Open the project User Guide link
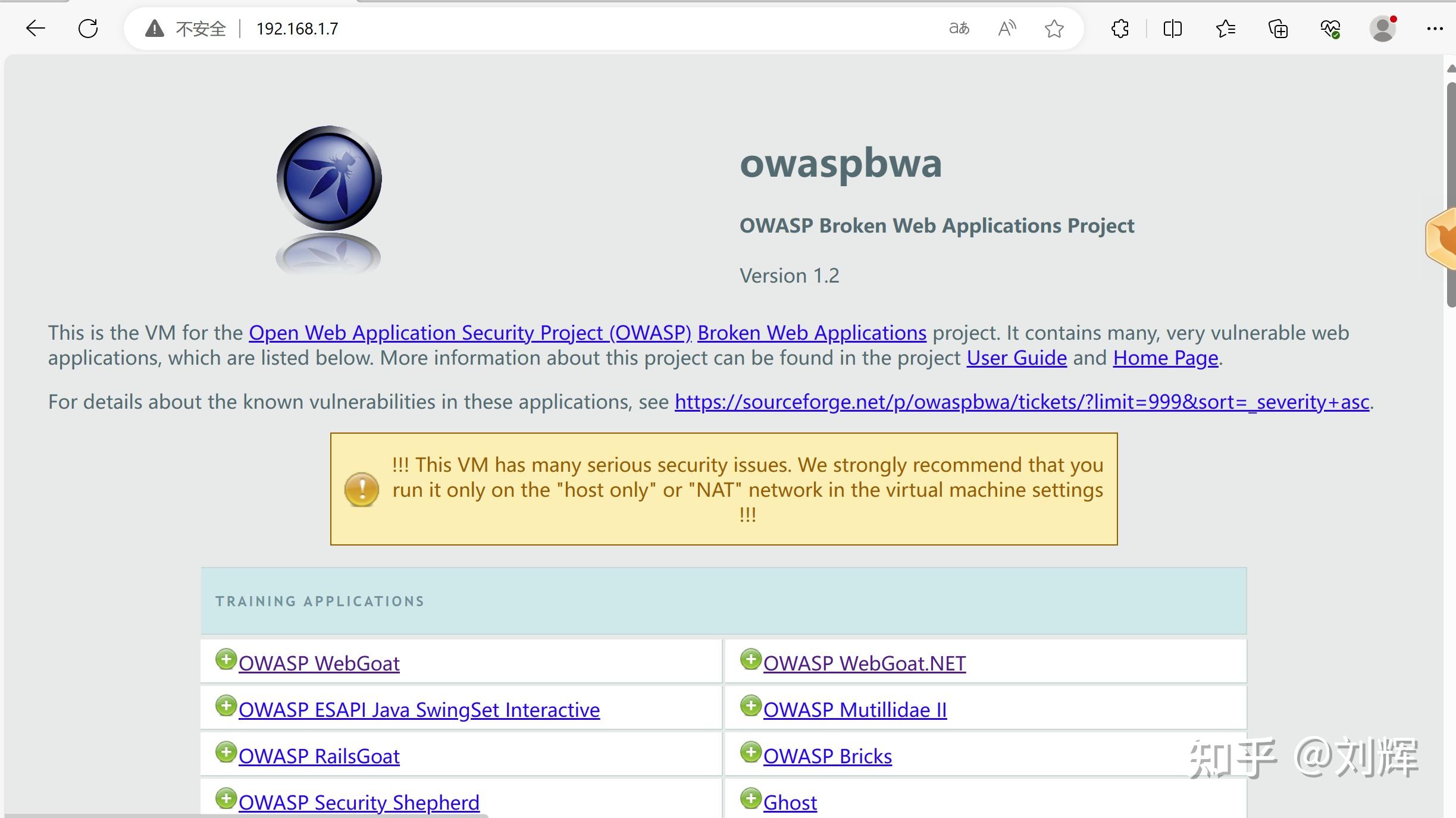Image resolution: width=1456 pixels, height=818 pixels. click(1016, 358)
